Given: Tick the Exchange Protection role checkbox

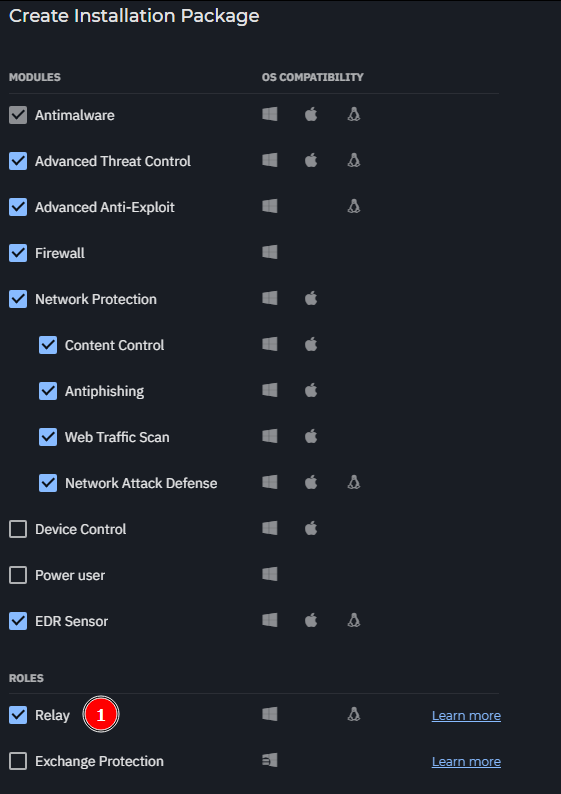Looking at the screenshot, I should [x=18, y=761].
